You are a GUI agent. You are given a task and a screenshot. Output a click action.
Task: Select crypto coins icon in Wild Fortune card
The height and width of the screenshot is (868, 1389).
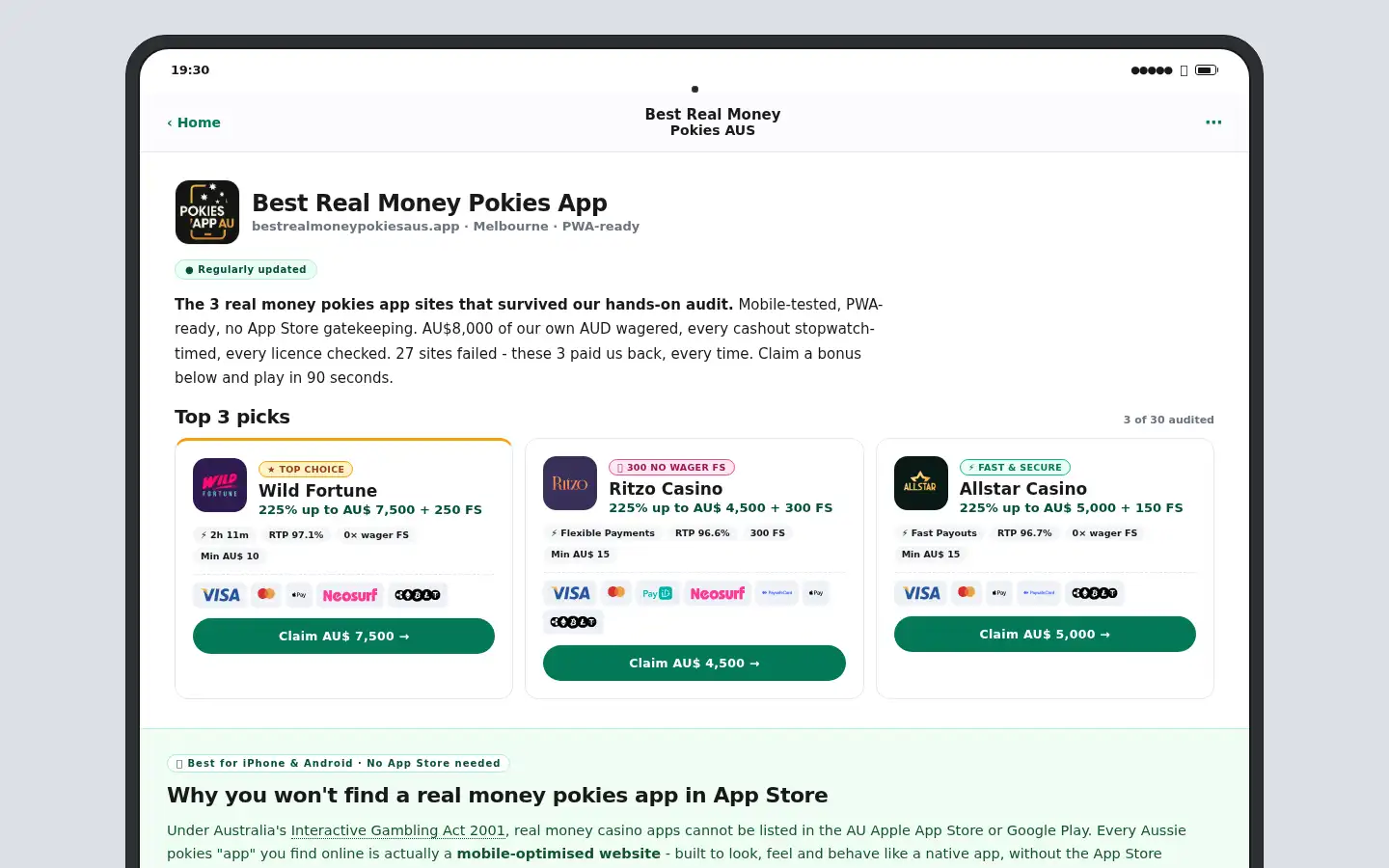[418, 595]
